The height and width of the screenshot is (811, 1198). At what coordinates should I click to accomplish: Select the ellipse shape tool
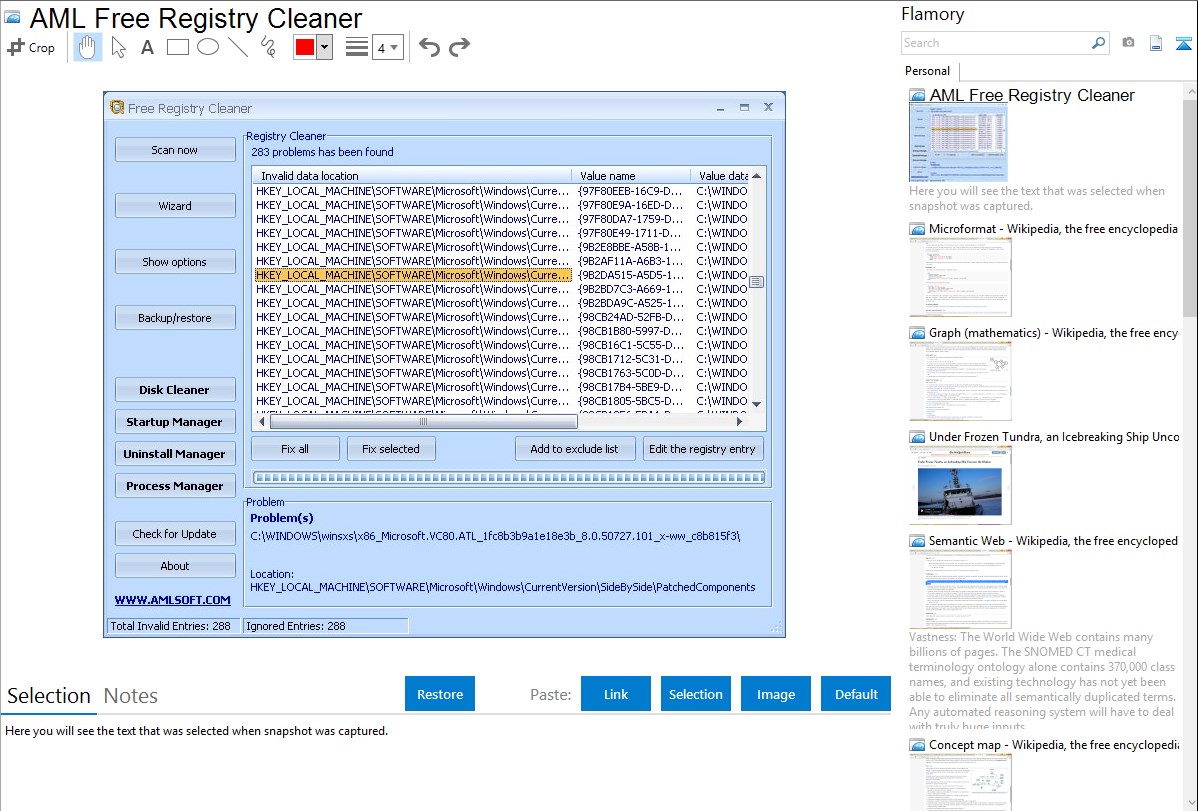click(208, 47)
